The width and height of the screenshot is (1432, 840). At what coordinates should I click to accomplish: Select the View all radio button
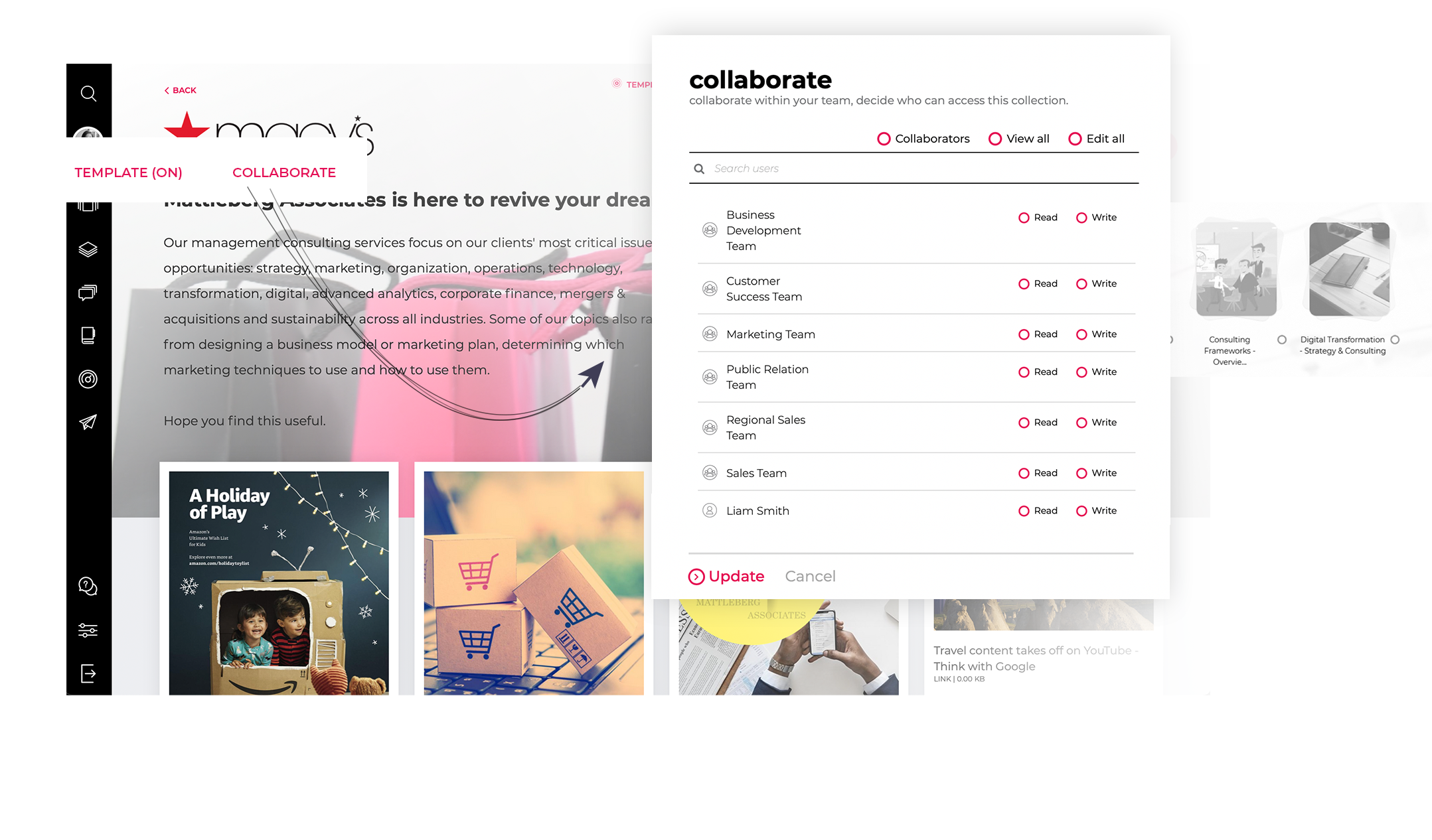(x=994, y=138)
